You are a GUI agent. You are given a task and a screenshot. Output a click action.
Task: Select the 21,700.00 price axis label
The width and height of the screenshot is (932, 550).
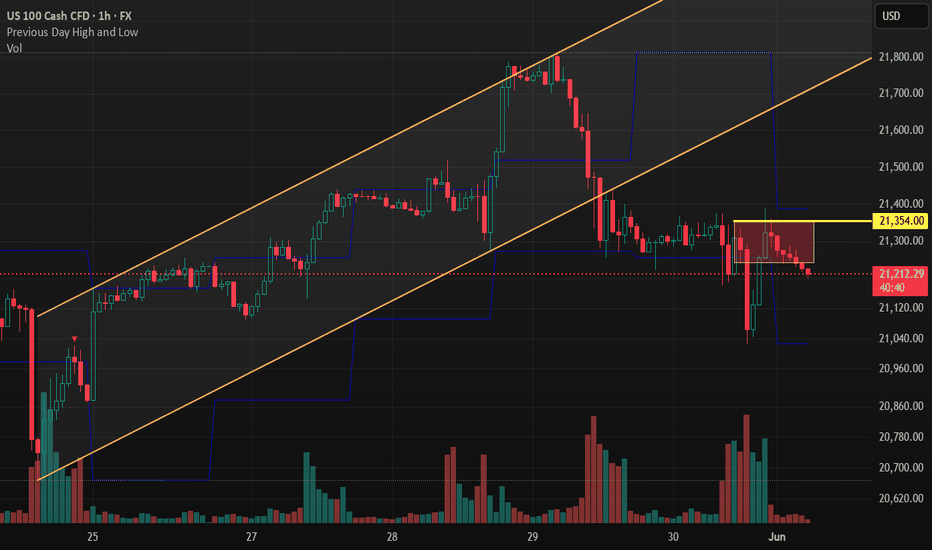[901, 93]
